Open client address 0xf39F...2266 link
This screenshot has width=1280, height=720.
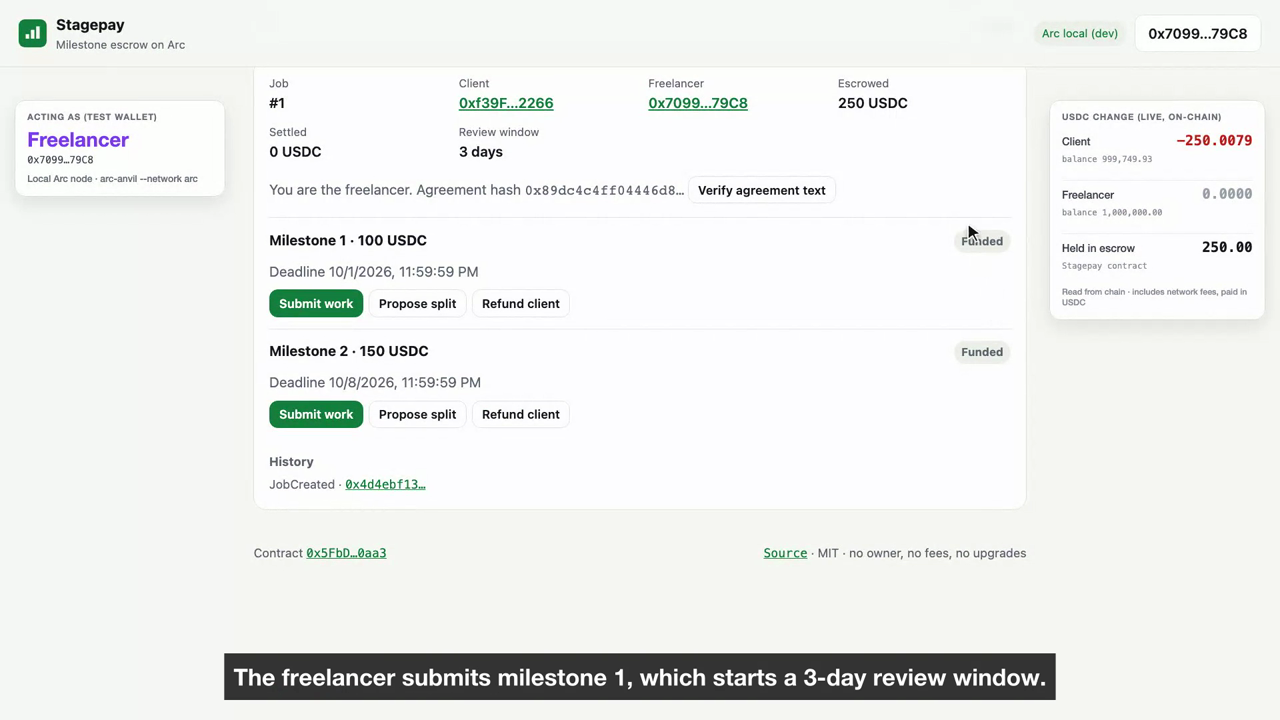[506, 103]
